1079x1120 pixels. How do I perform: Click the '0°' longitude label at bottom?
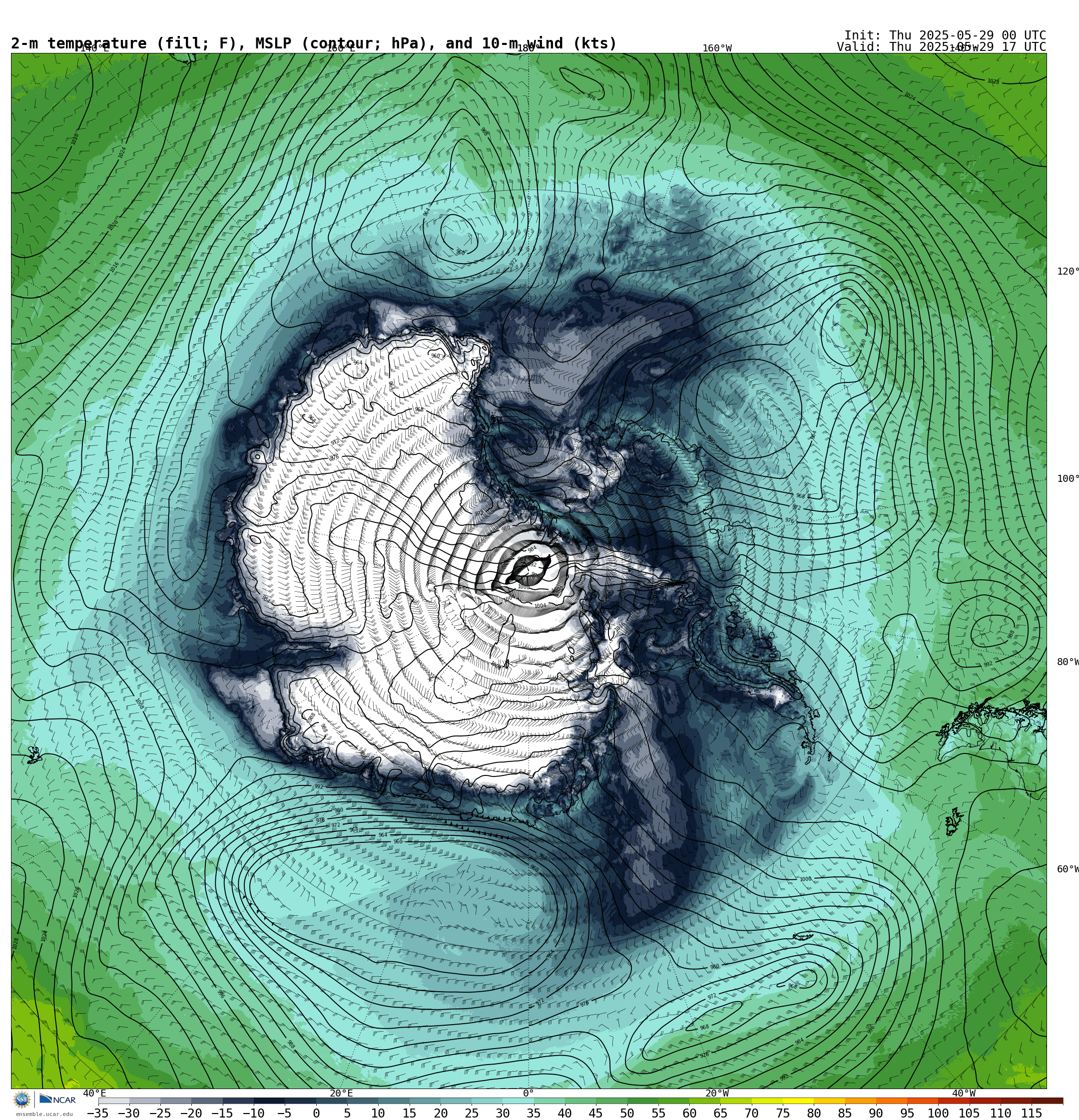click(529, 1093)
